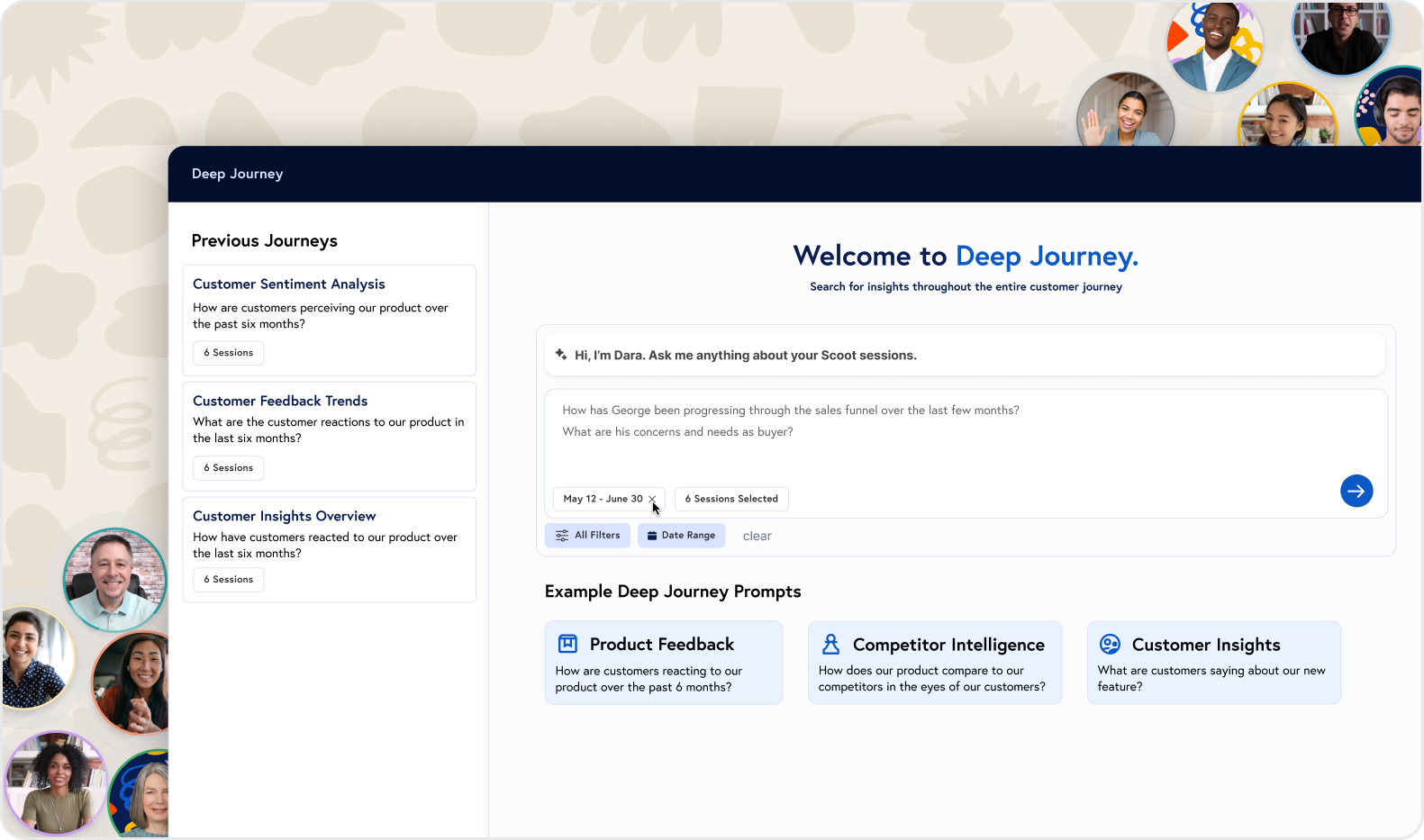The width and height of the screenshot is (1424, 840).
Task: Click the Example Deep Journey Prompts heading
Action: (x=673, y=592)
